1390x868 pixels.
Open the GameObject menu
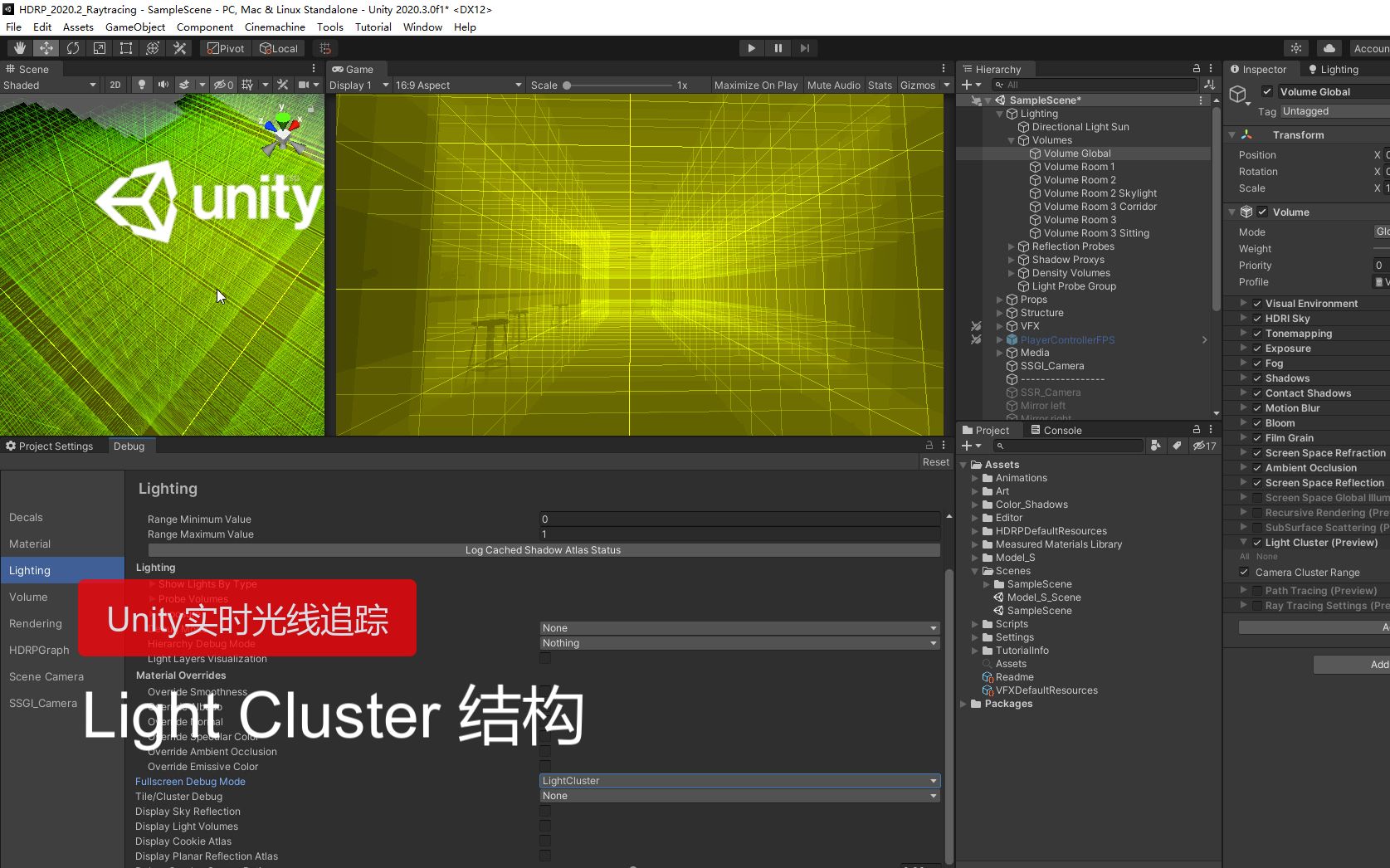(x=135, y=27)
